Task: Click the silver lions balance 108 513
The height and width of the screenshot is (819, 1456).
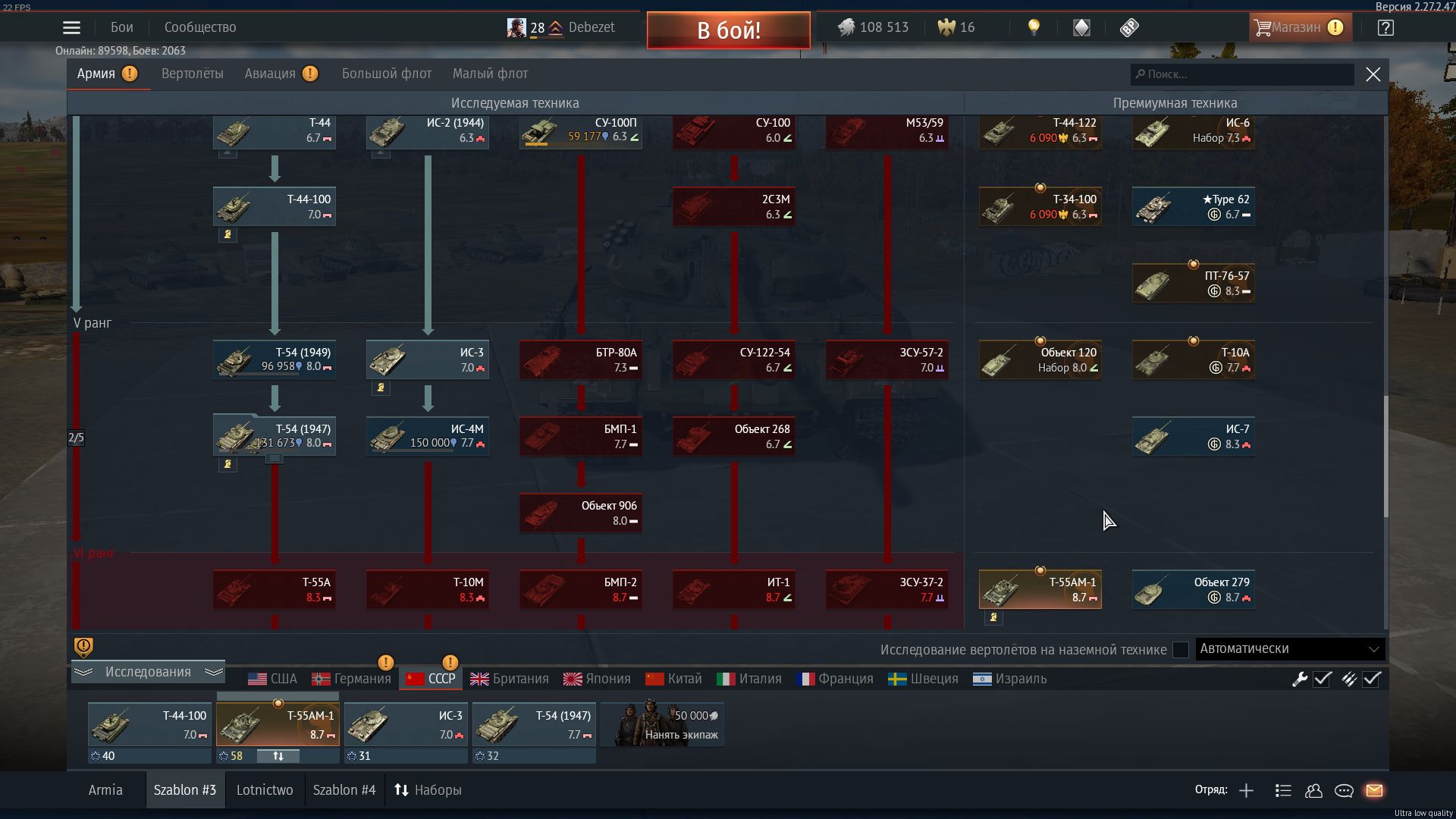Action: point(873,27)
